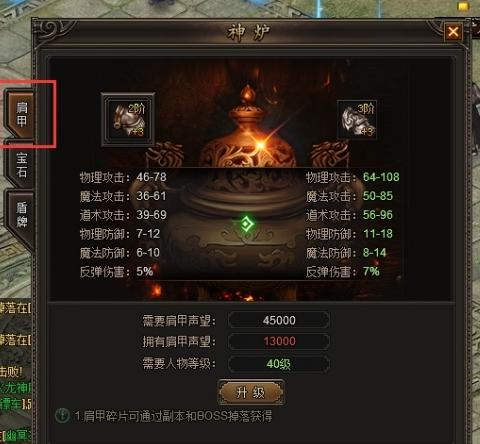Click the 升级 upgrade button
480x444 pixels.
[x=251, y=393]
